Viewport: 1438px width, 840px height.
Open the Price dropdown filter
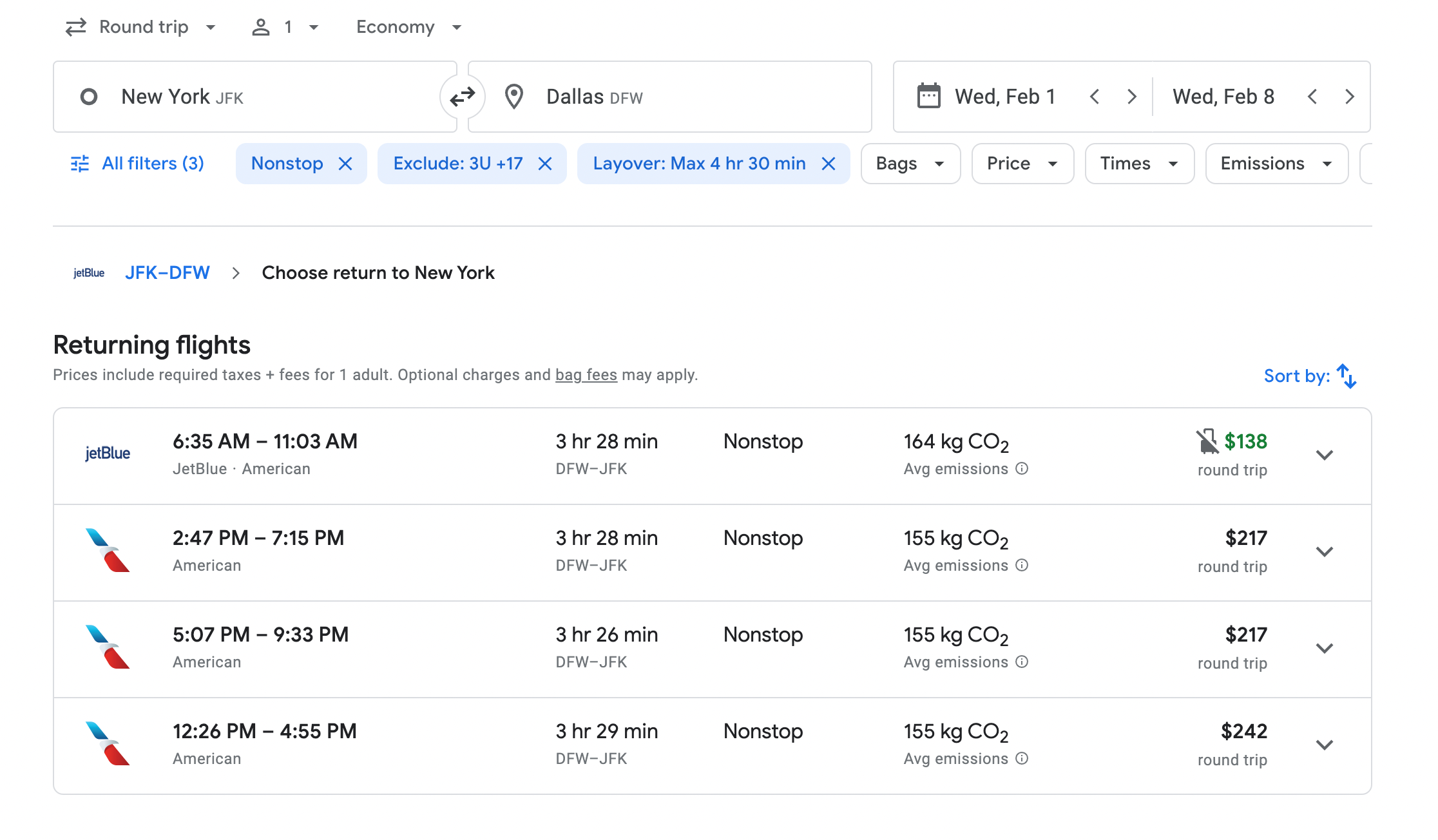click(x=1021, y=163)
